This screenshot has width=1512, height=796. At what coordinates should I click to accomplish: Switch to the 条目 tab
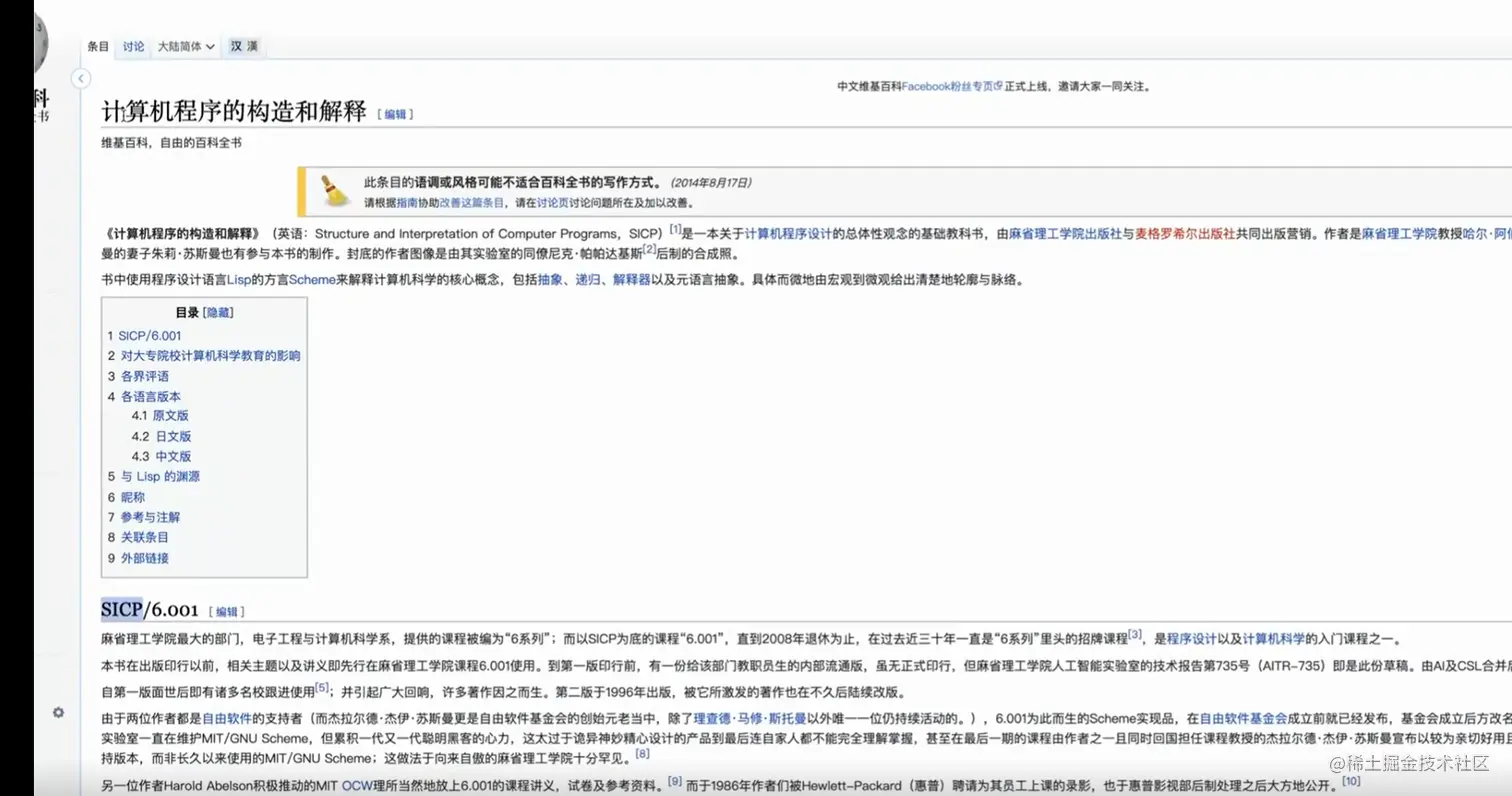point(98,47)
